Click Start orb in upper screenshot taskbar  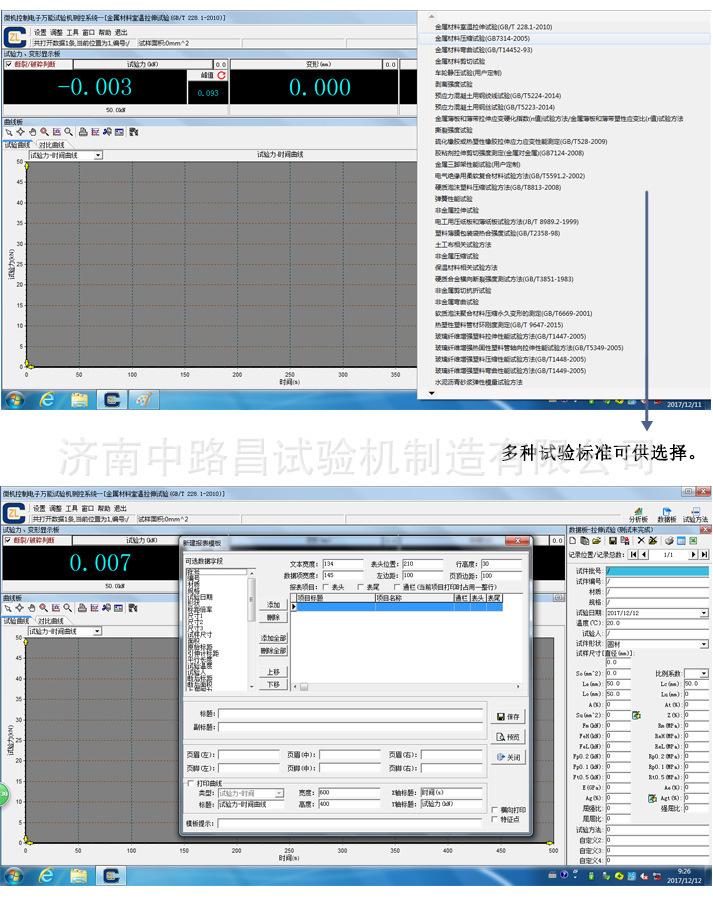click(15, 400)
